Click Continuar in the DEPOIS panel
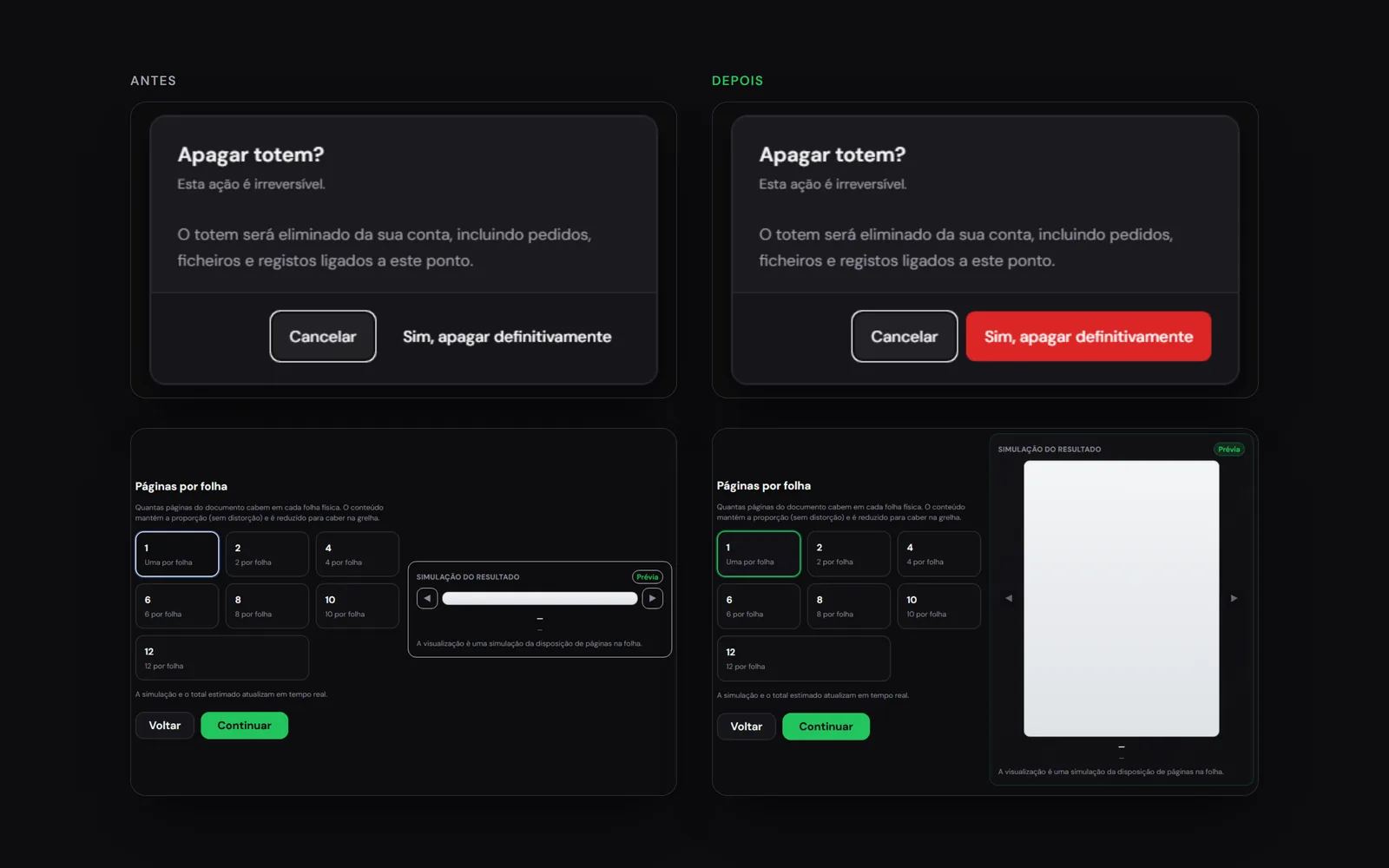Screen dimensions: 1389x868 [826, 727]
